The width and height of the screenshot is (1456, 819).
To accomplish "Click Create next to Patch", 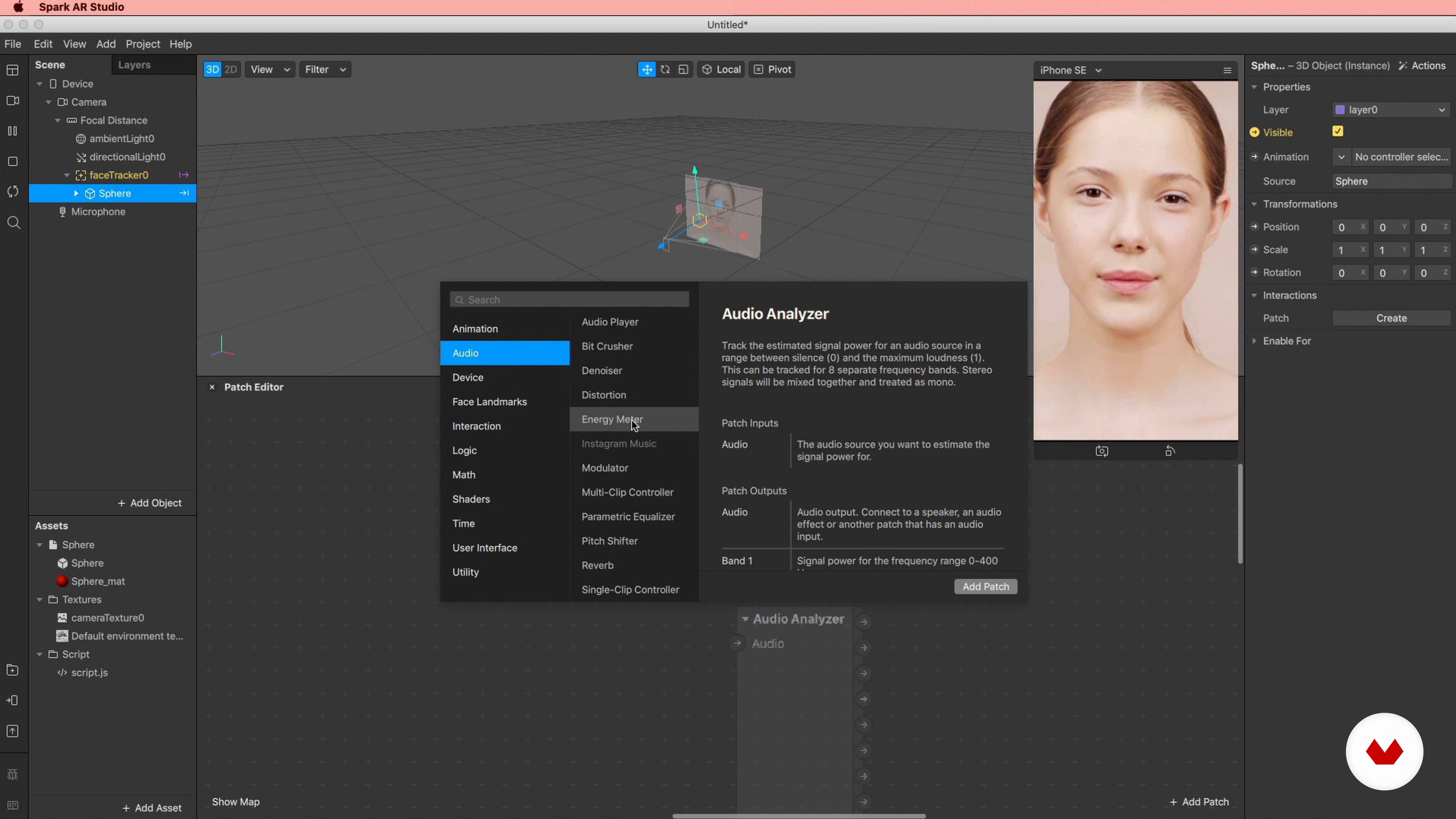I will click(x=1391, y=318).
